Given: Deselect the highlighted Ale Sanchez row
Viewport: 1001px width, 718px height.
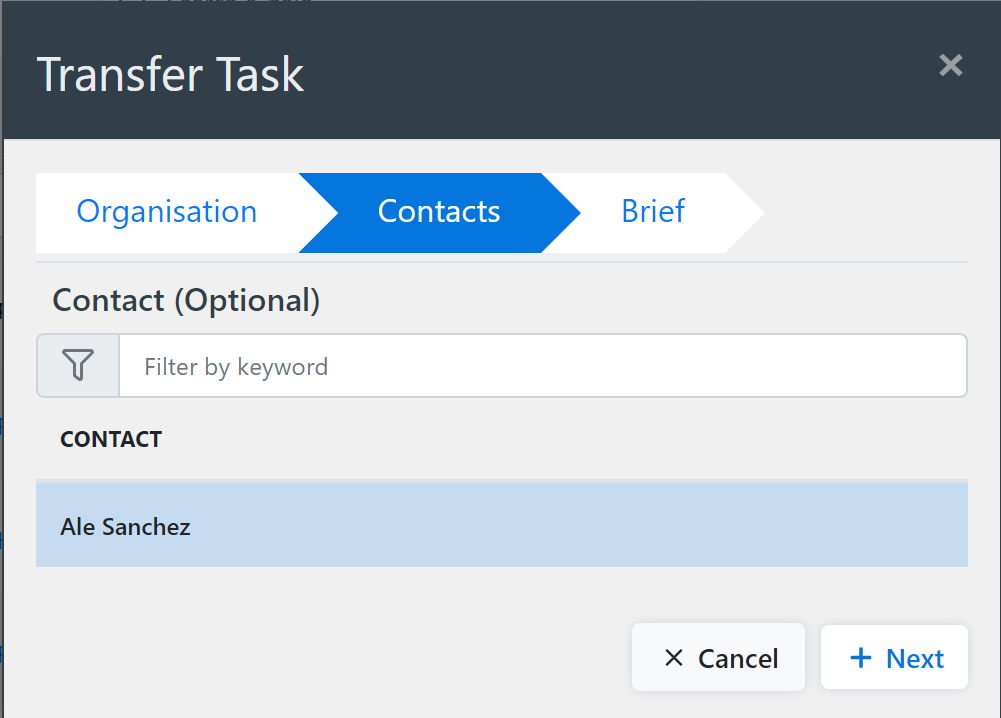Looking at the screenshot, I should 125,524.
